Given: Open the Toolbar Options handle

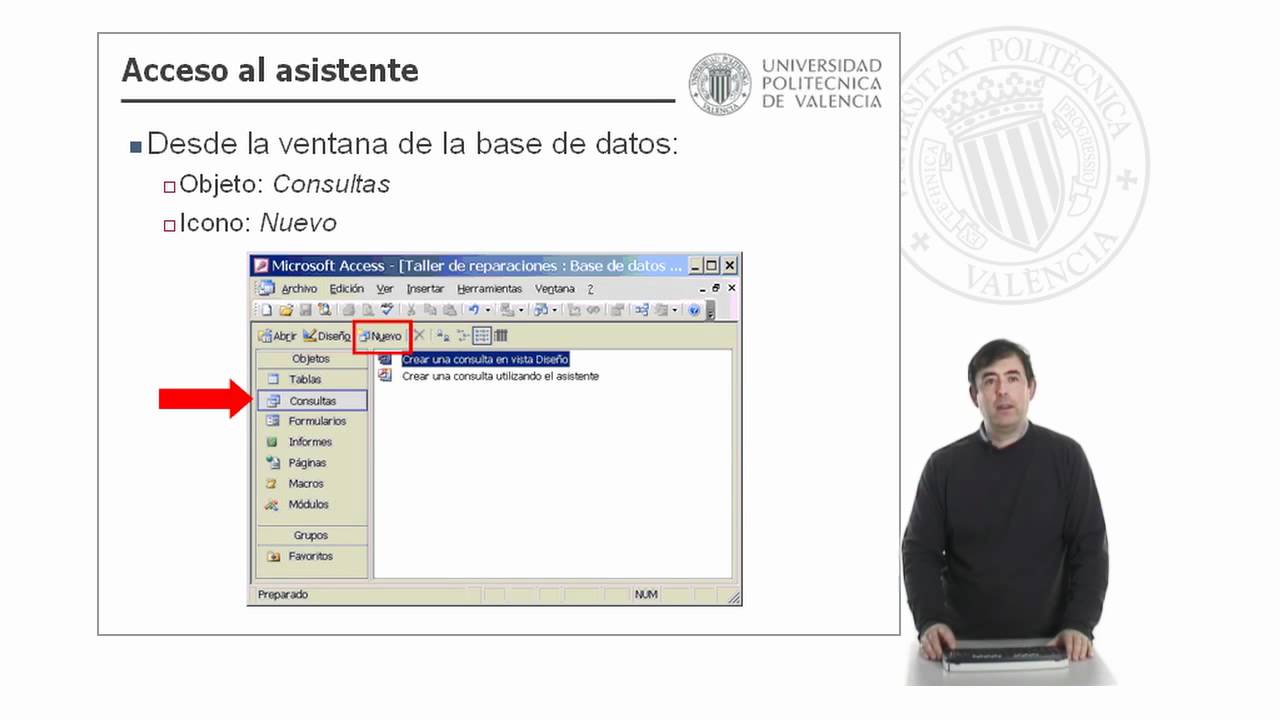Looking at the screenshot, I should pos(711,311).
